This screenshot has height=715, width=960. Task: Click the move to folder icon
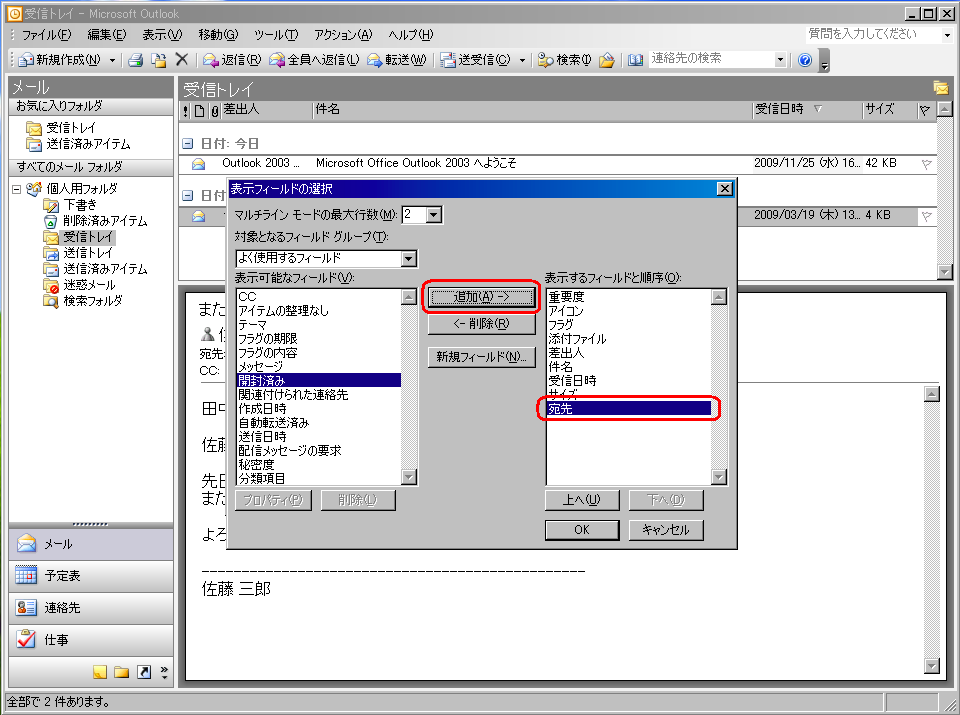[x=159, y=60]
